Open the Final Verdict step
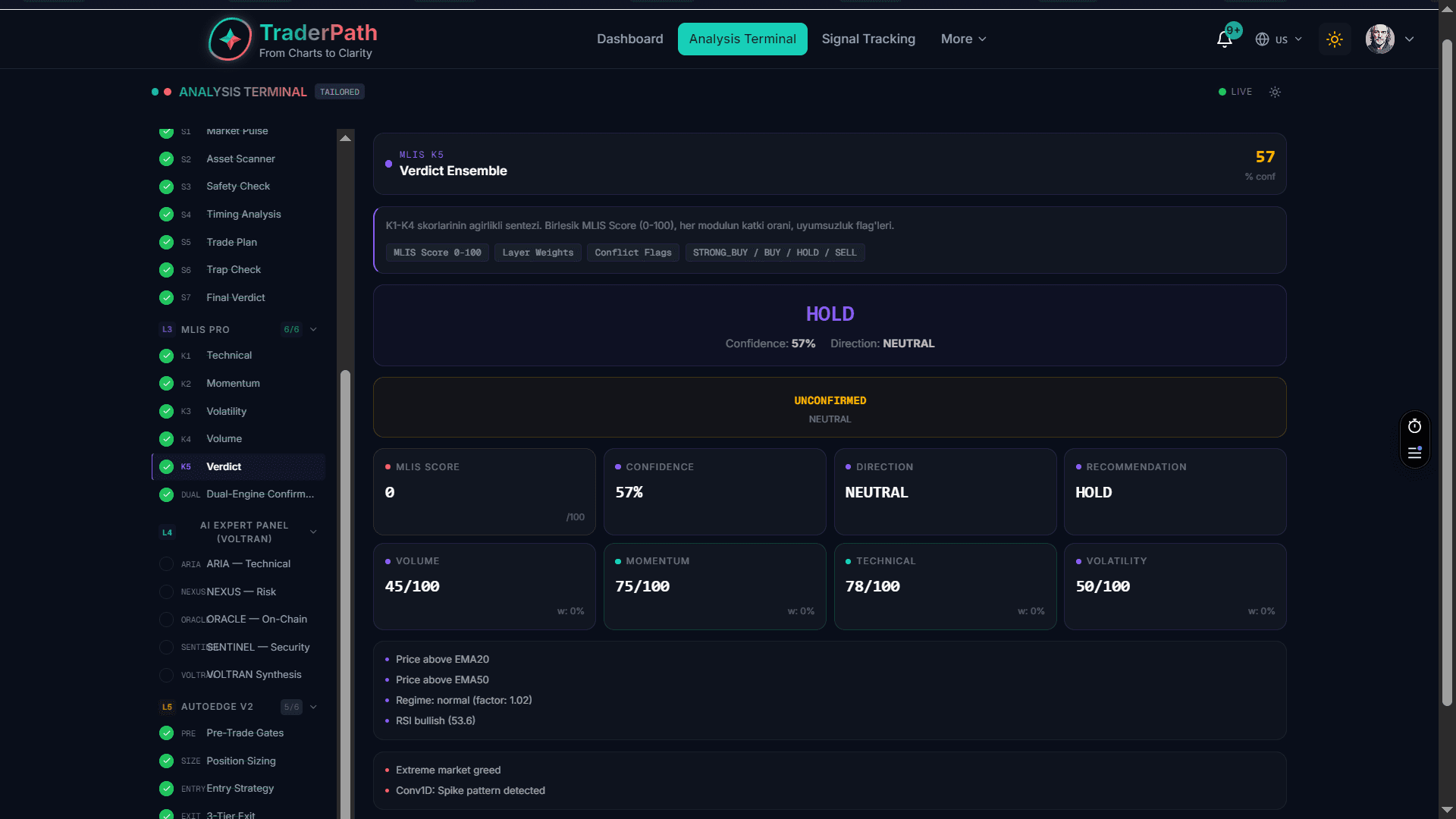1456x819 pixels. coord(239,298)
